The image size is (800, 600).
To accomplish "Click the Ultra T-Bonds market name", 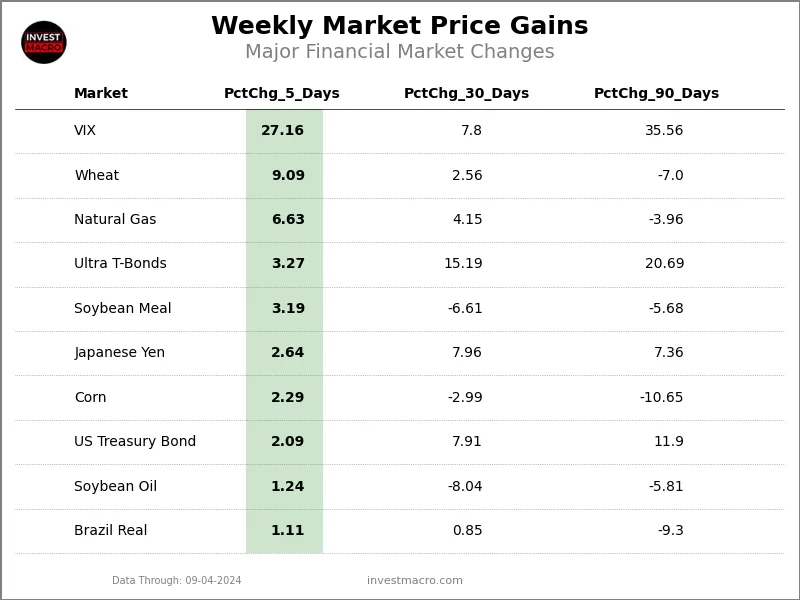I will pyautogui.click(x=120, y=264).
